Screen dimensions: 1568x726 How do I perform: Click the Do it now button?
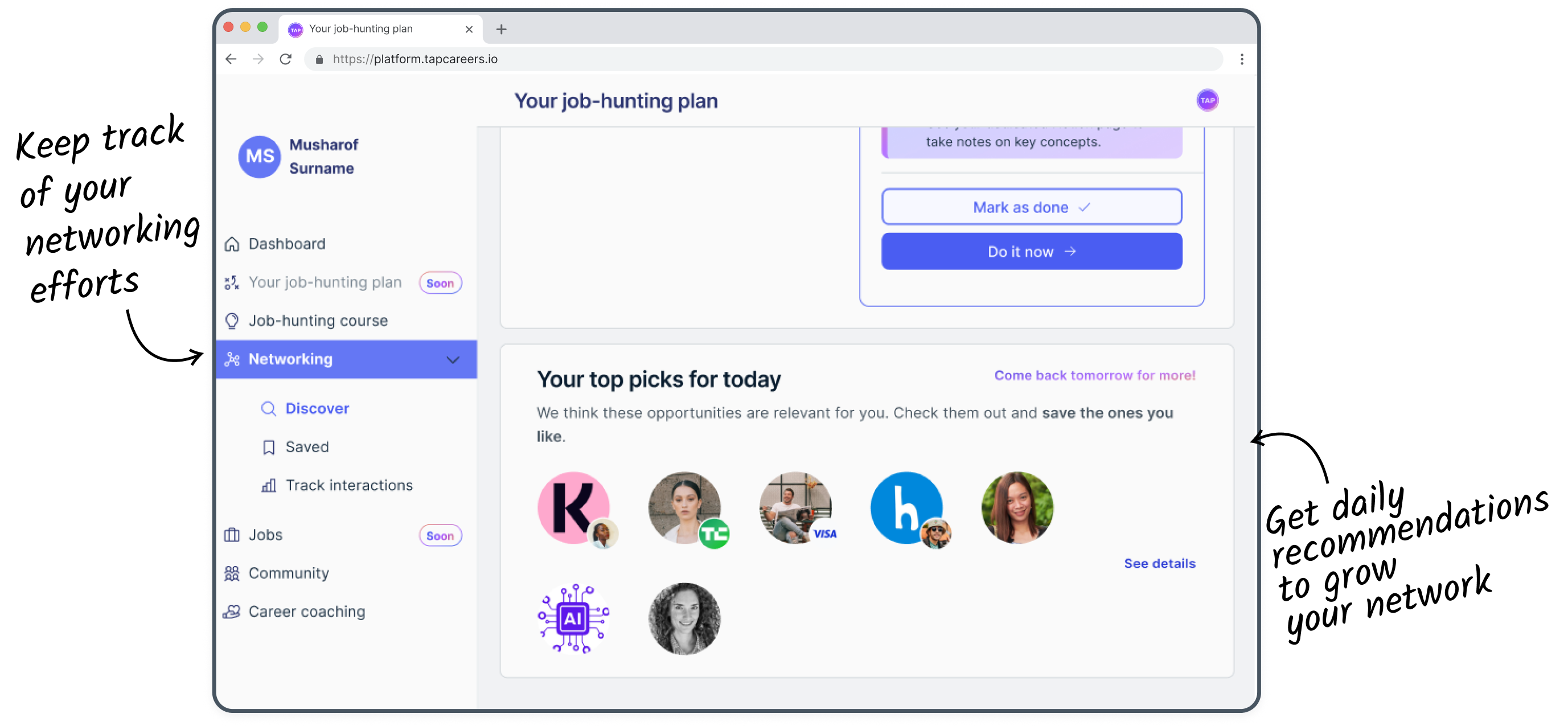pyautogui.click(x=1031, y=252)
